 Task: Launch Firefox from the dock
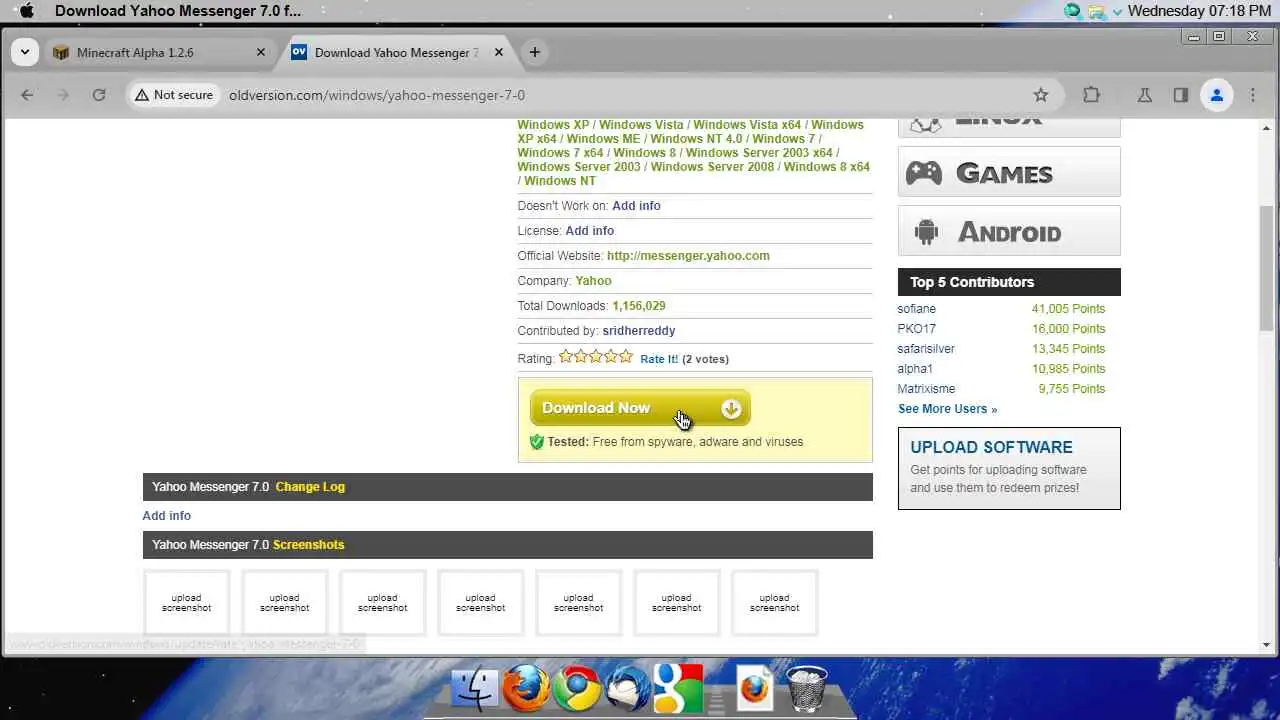pyautogui.click(x=526, y=688)
